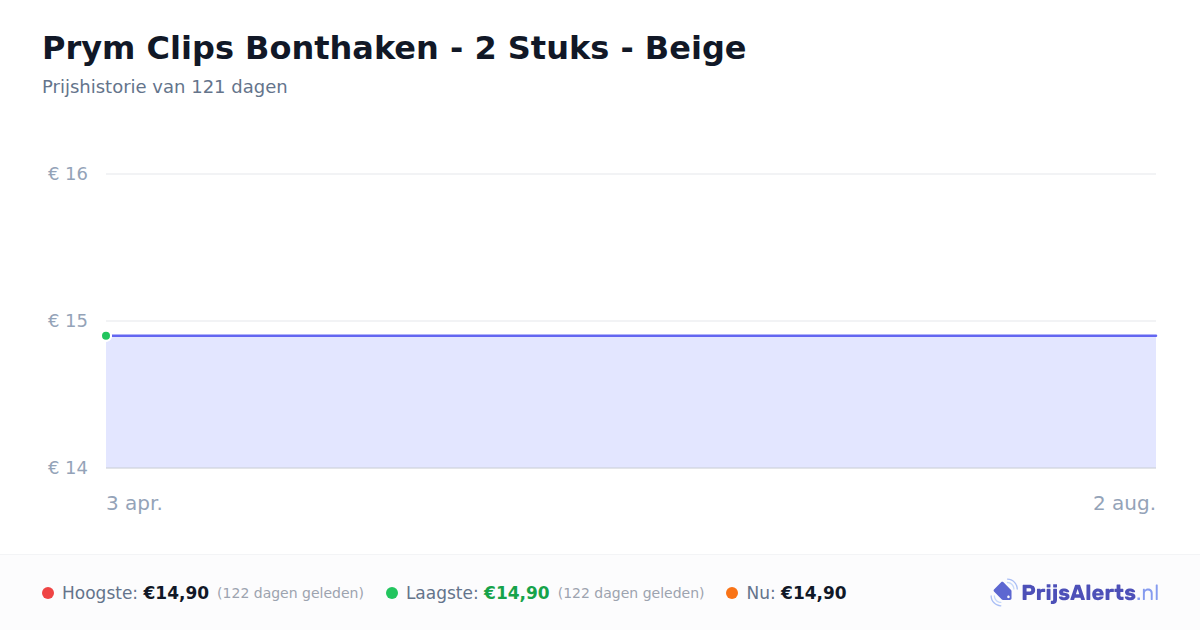The height and width of the screenshot is (630, 1200).
Task: Click the Prijshistorie van 121 dagen subtitle
Action: pyautogui.click(x=165, y=87)
